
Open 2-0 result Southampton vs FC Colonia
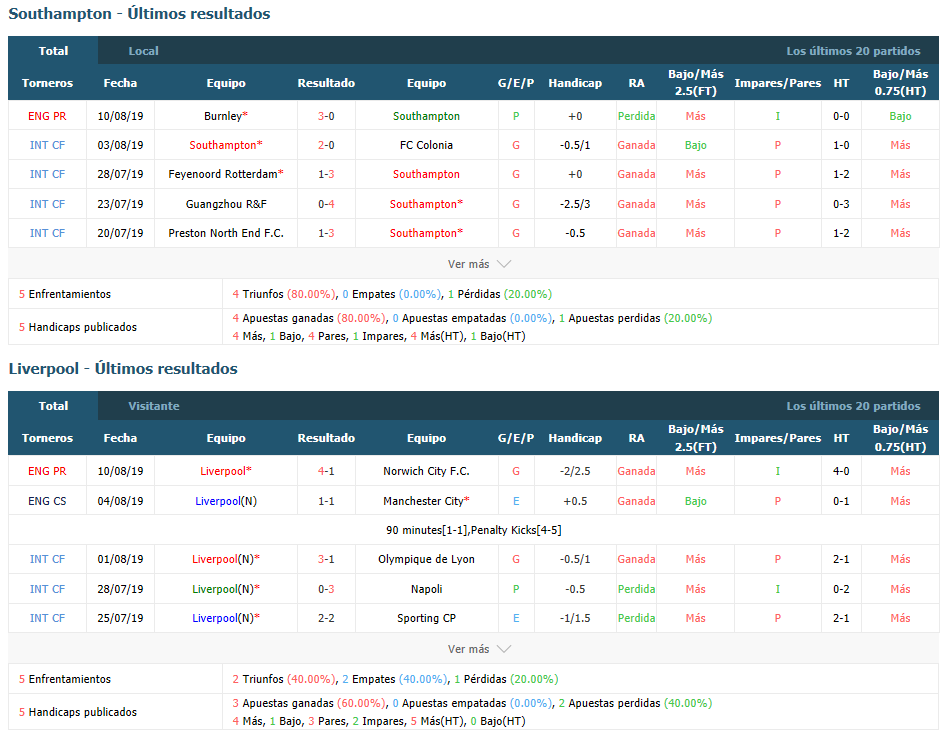point(326,145)
